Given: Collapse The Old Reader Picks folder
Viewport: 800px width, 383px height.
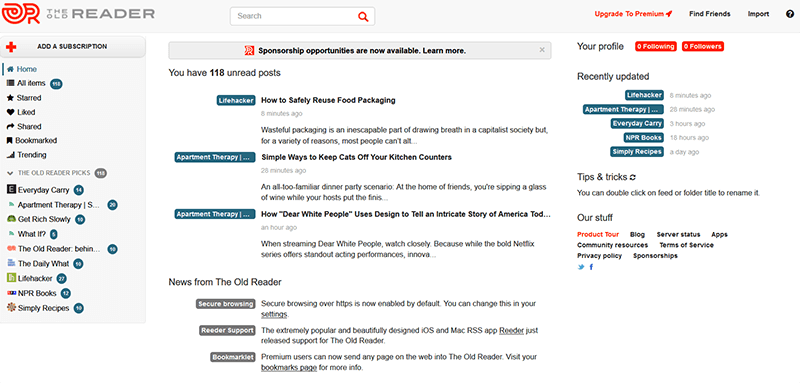Looking at the screenshot, I should pos(10,173).
